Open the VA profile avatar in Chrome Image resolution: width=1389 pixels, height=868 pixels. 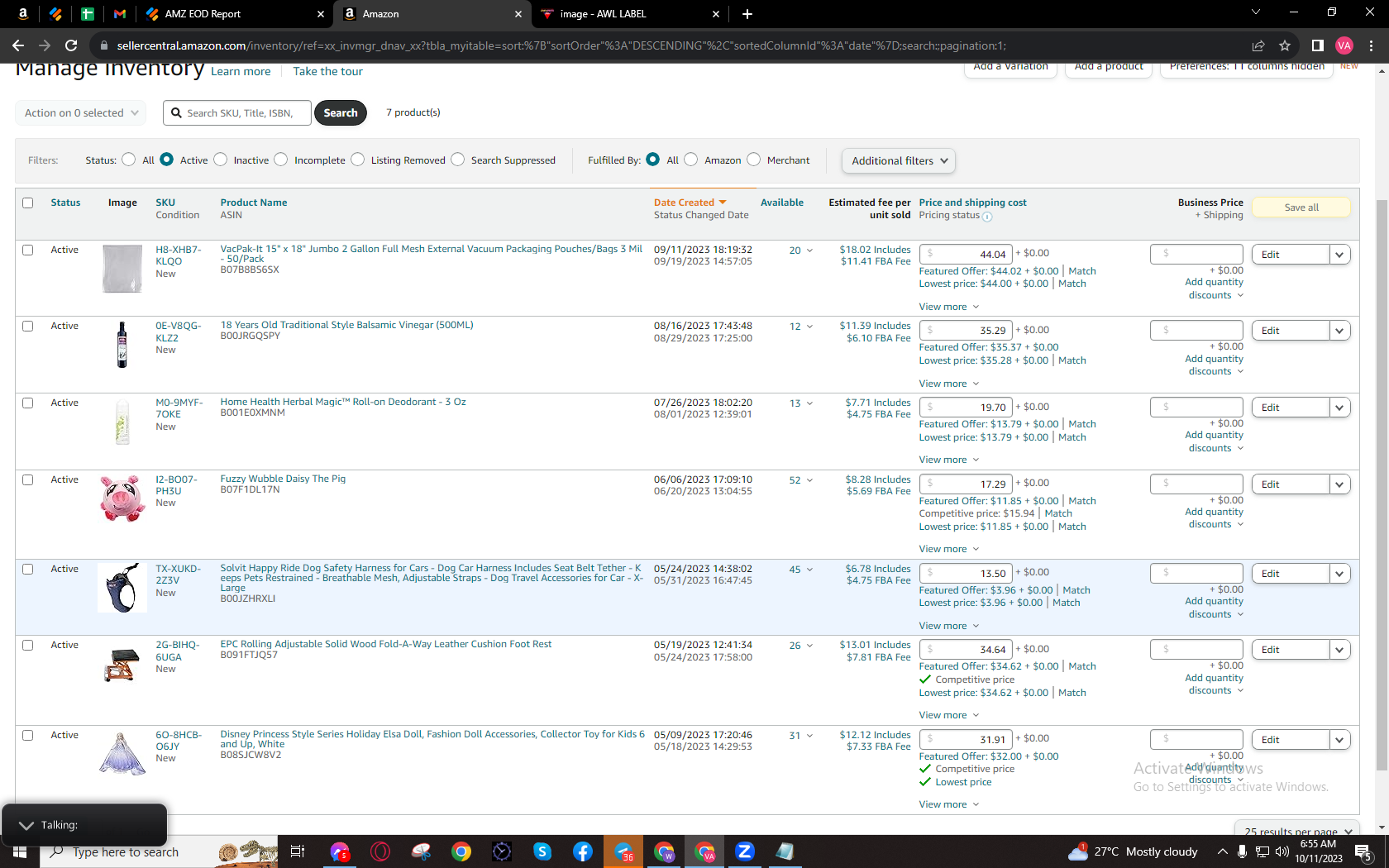1344,45
